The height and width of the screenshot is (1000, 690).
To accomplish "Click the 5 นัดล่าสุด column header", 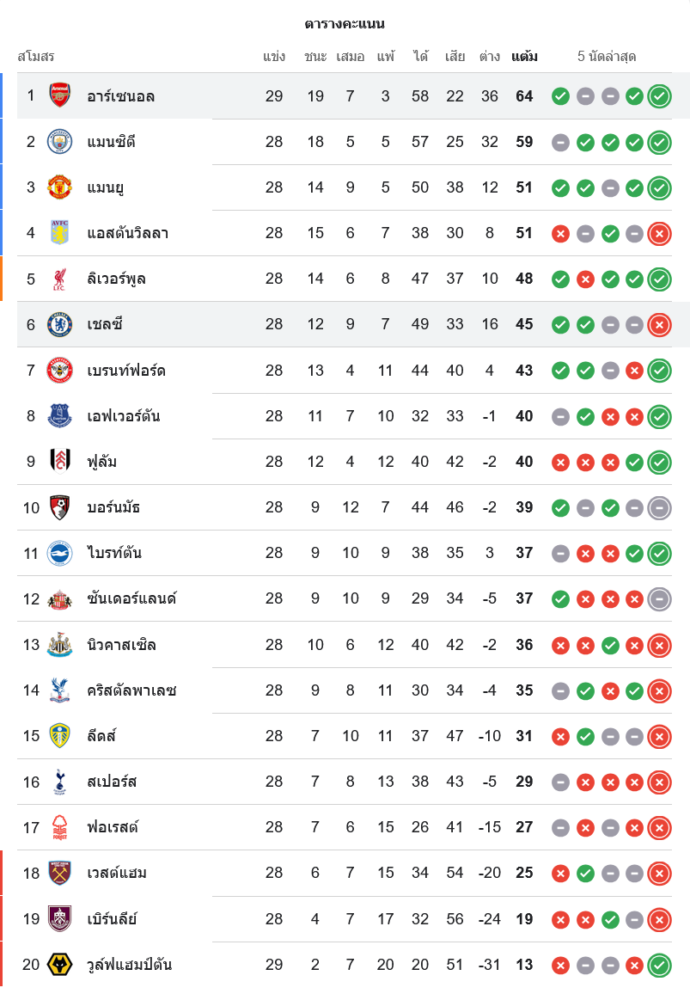I will coord(607,57).
